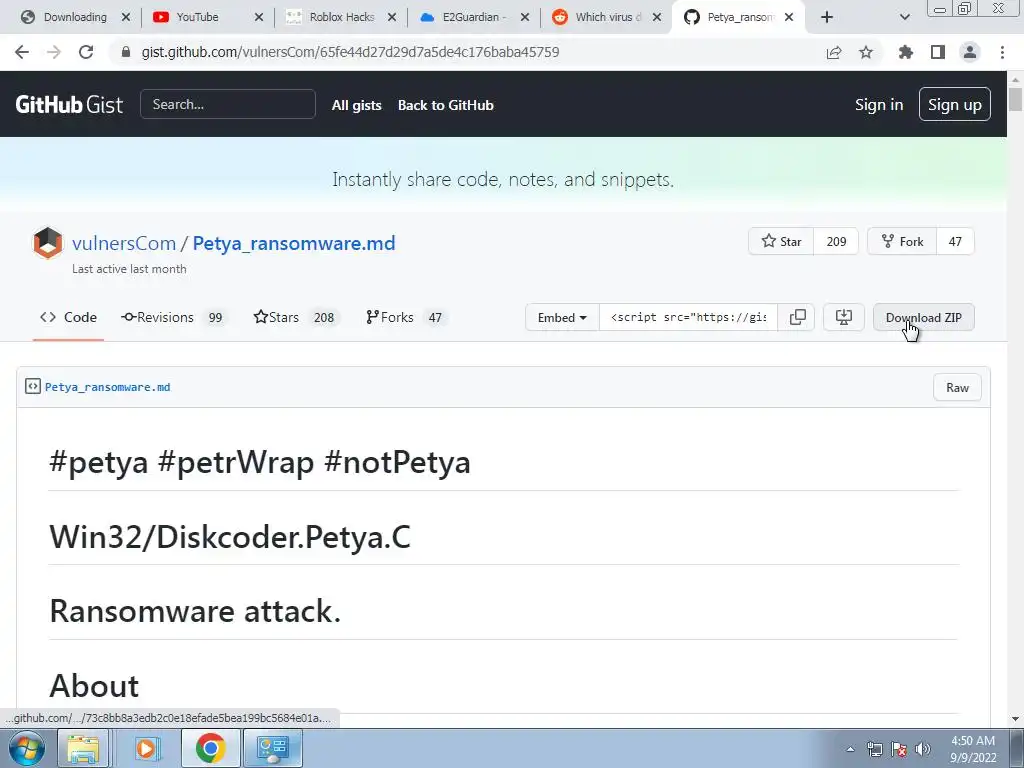The image size is (1024, 768).
Task: View the Raw file
Action: tap(957, 387)
